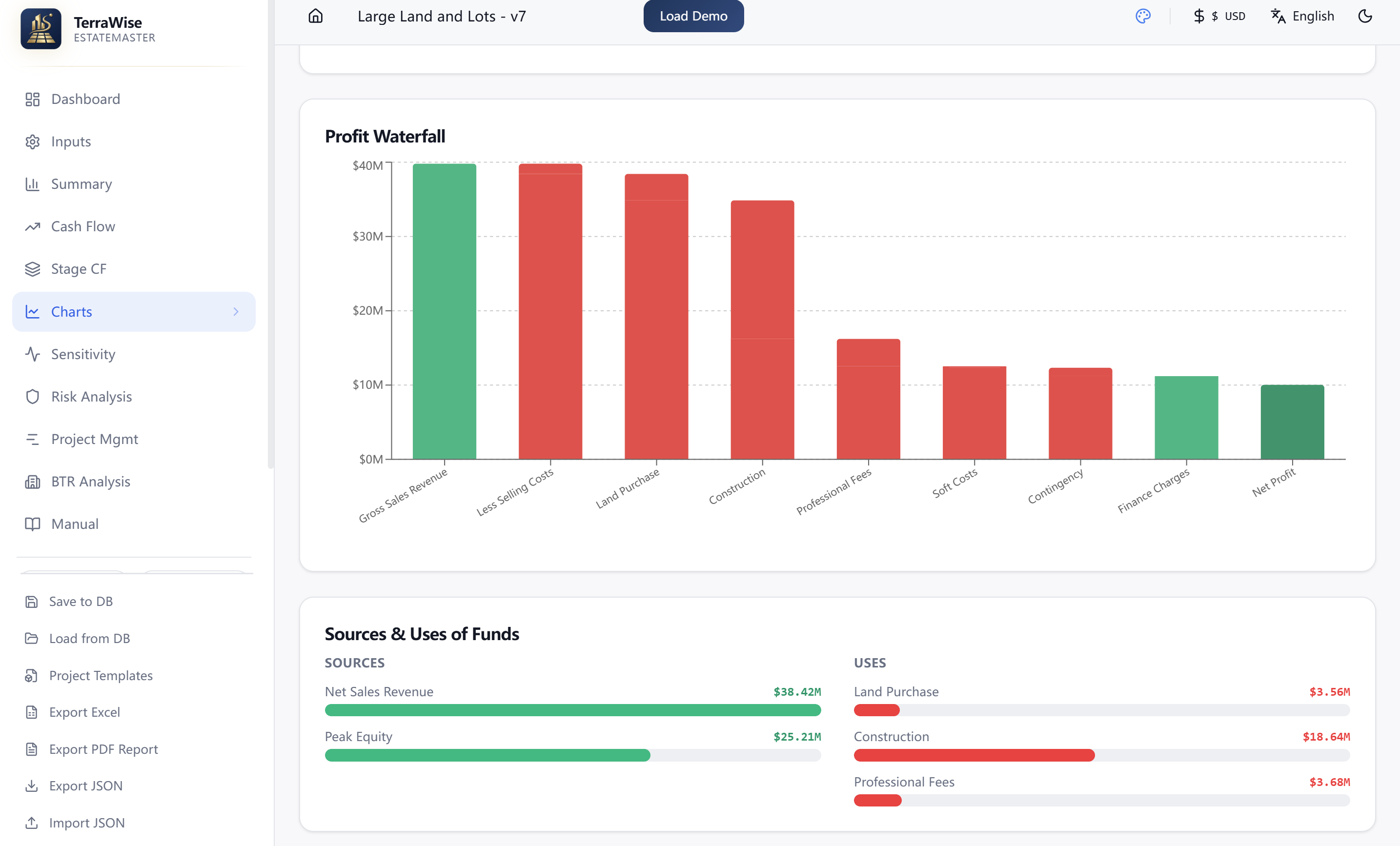The height and width of the screenshot is (846, 1400).
Task: Open the USD currency selector
Action: coord(1219,16)
